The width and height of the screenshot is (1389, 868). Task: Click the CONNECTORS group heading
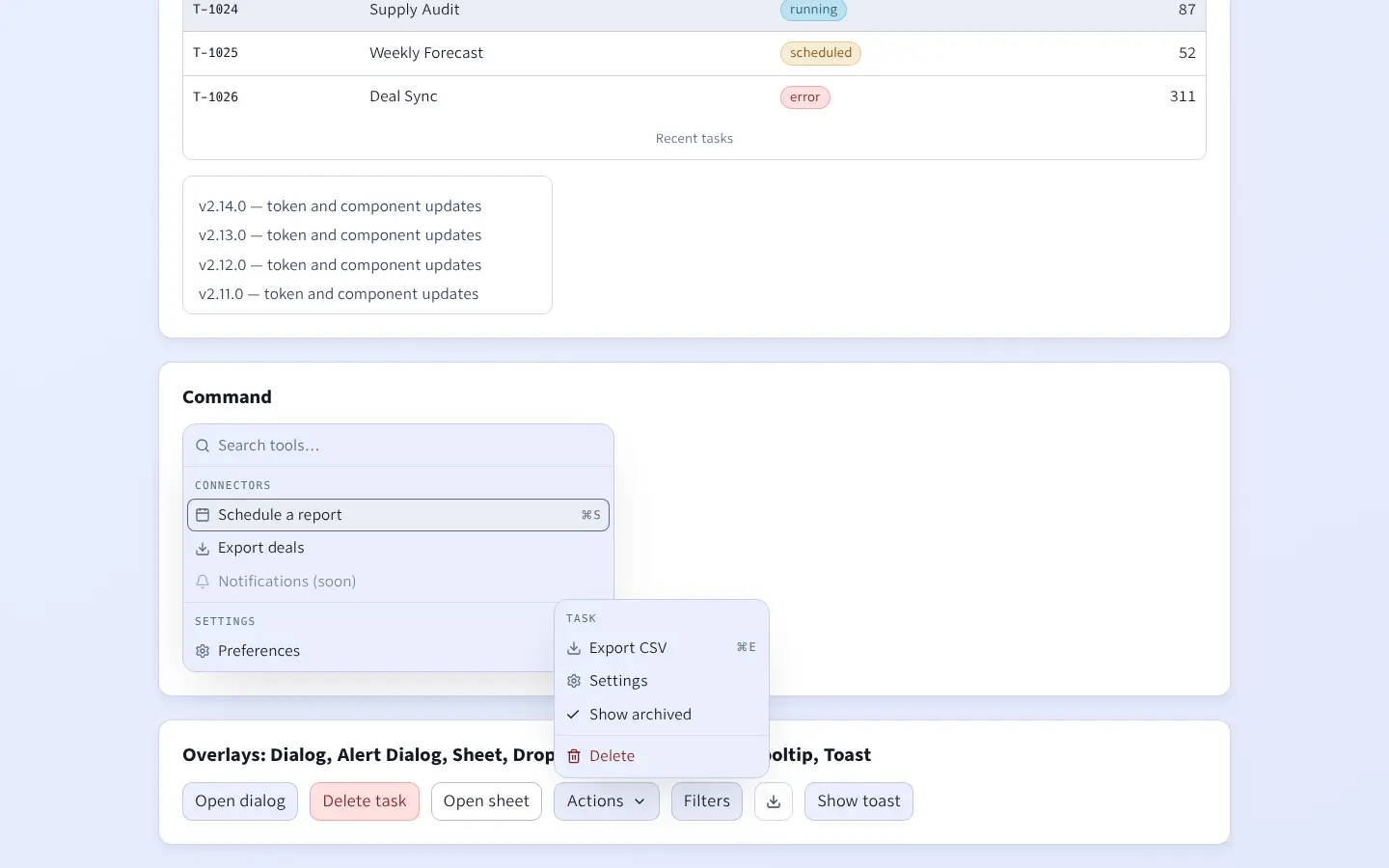(x=232, y=485)
